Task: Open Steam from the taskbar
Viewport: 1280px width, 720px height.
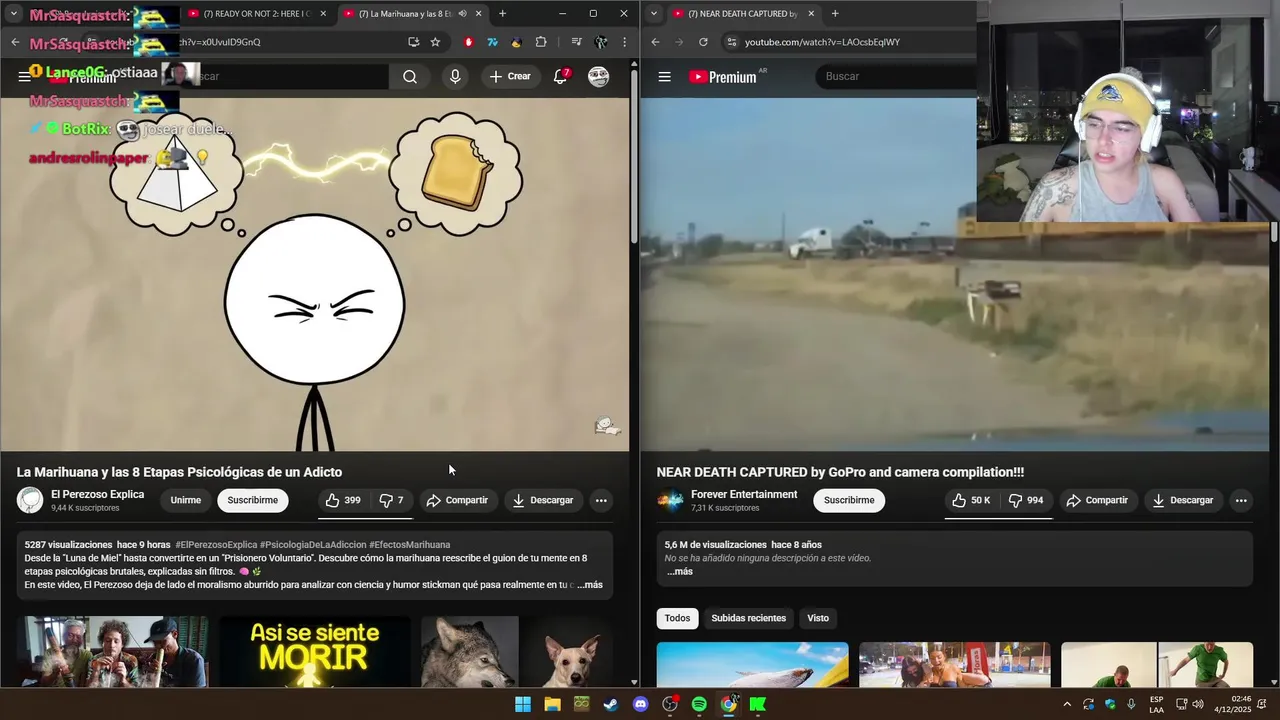Action: pos(610,704)
